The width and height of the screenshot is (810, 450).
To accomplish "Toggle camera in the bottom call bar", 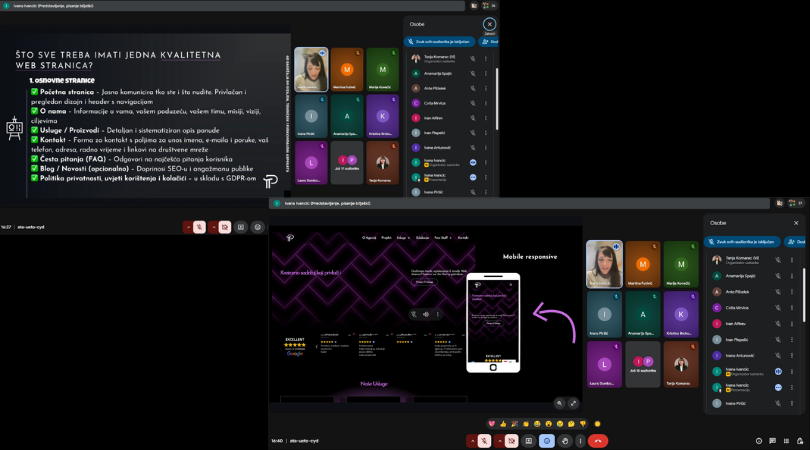I will coord(512,441).
